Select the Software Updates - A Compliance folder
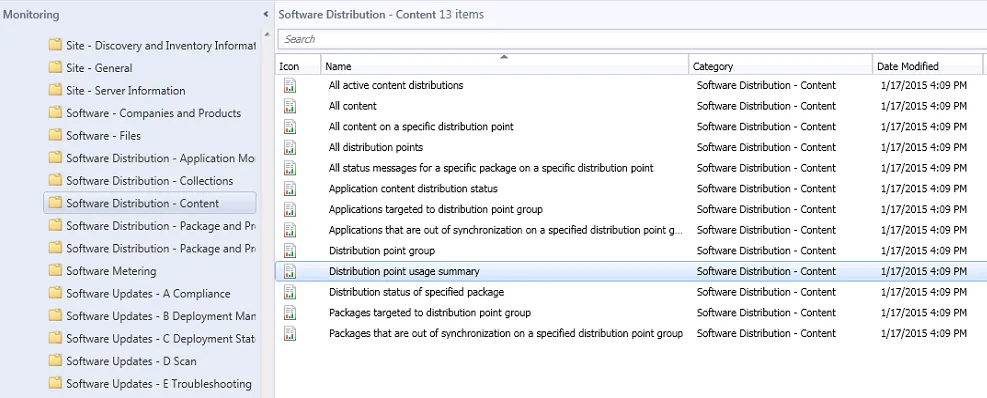This screenshot has width=987, height=398. (x=148, y=293)
